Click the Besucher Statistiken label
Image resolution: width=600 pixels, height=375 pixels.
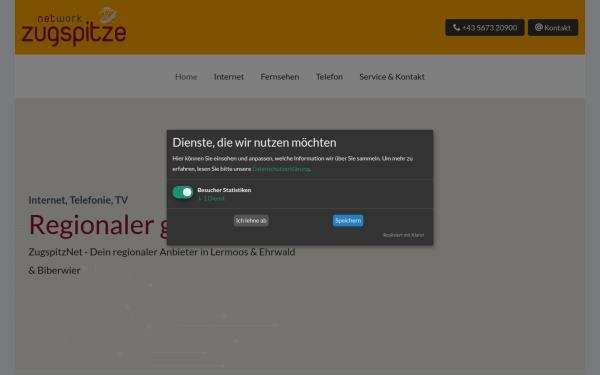click(x=224, y=190)
